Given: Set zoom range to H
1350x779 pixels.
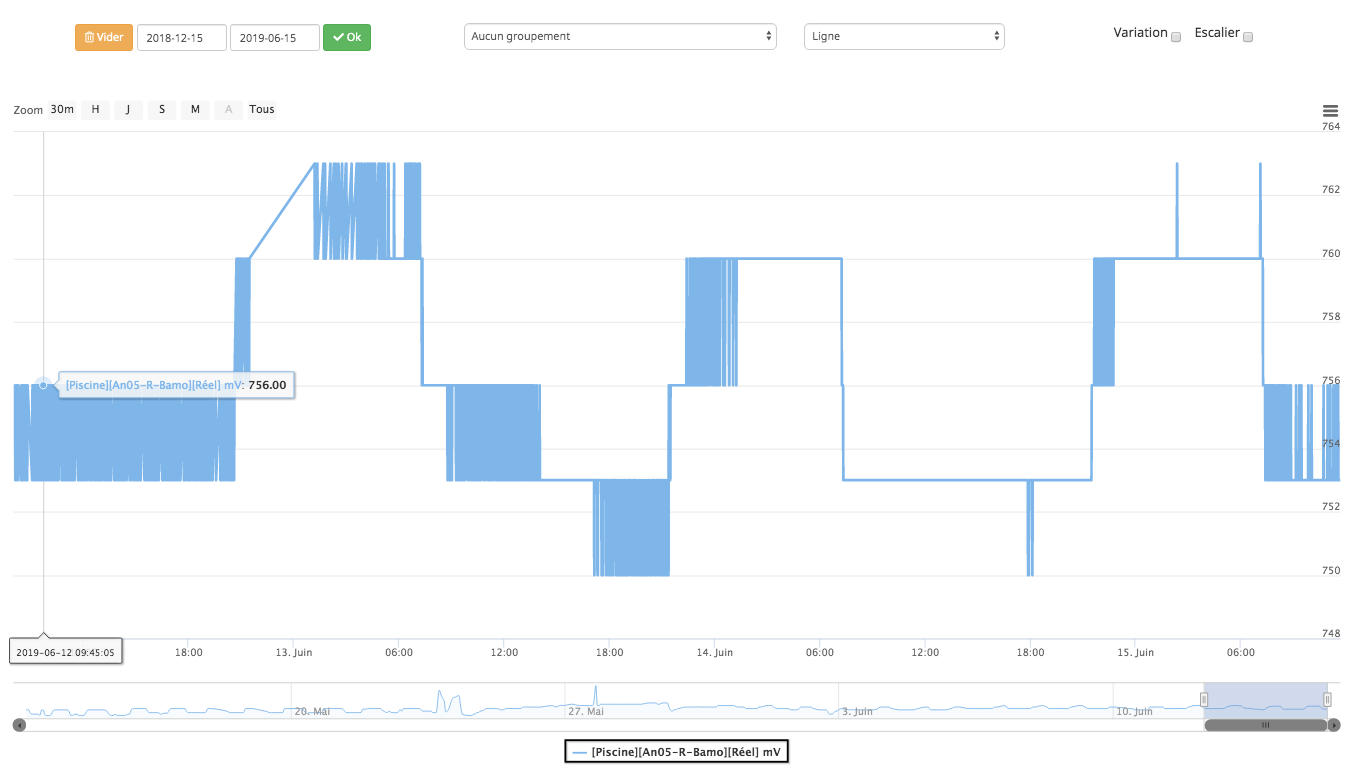Looking at the screenshot, I should pos(96,110).
